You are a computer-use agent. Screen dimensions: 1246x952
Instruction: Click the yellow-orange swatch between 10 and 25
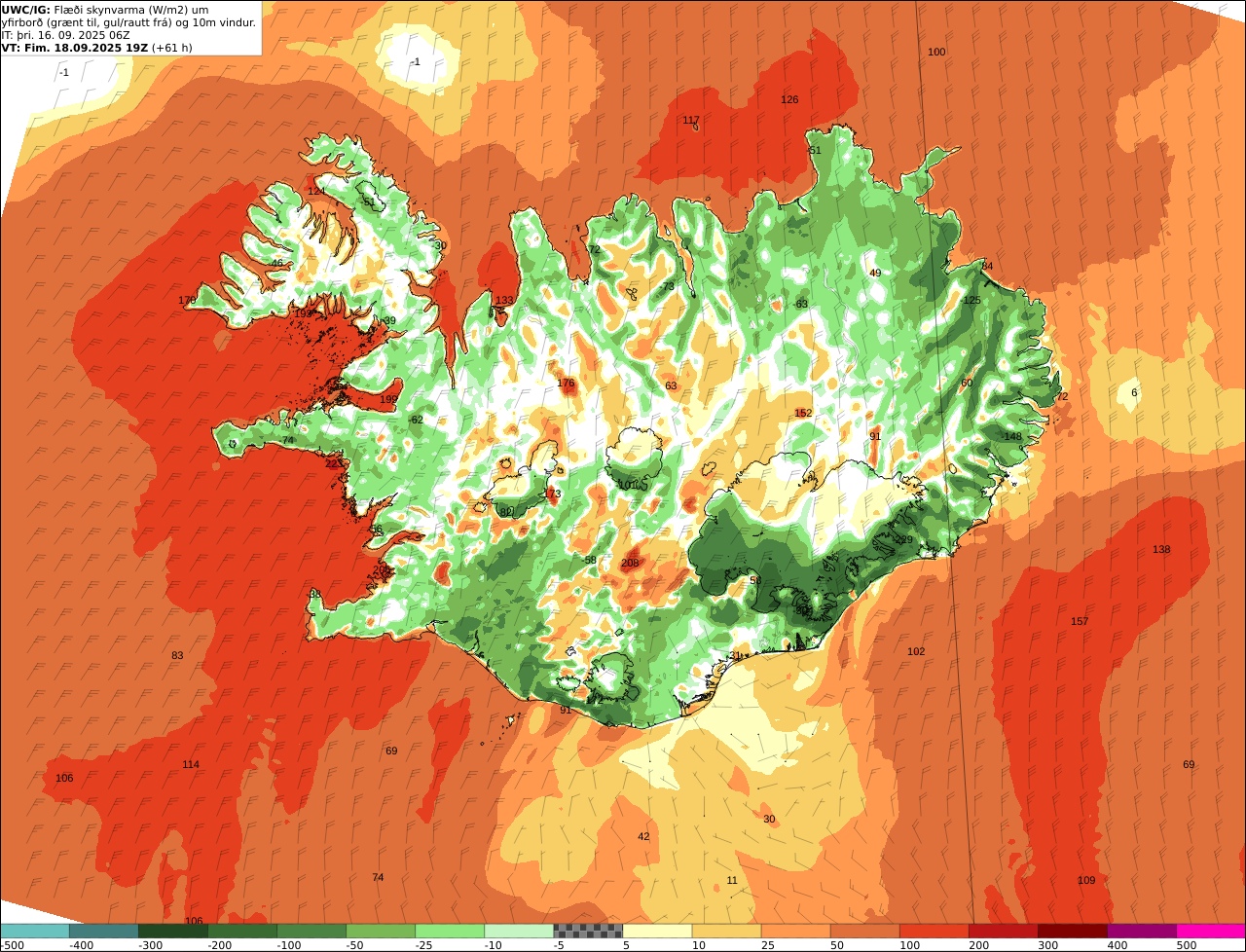(726, 931)
